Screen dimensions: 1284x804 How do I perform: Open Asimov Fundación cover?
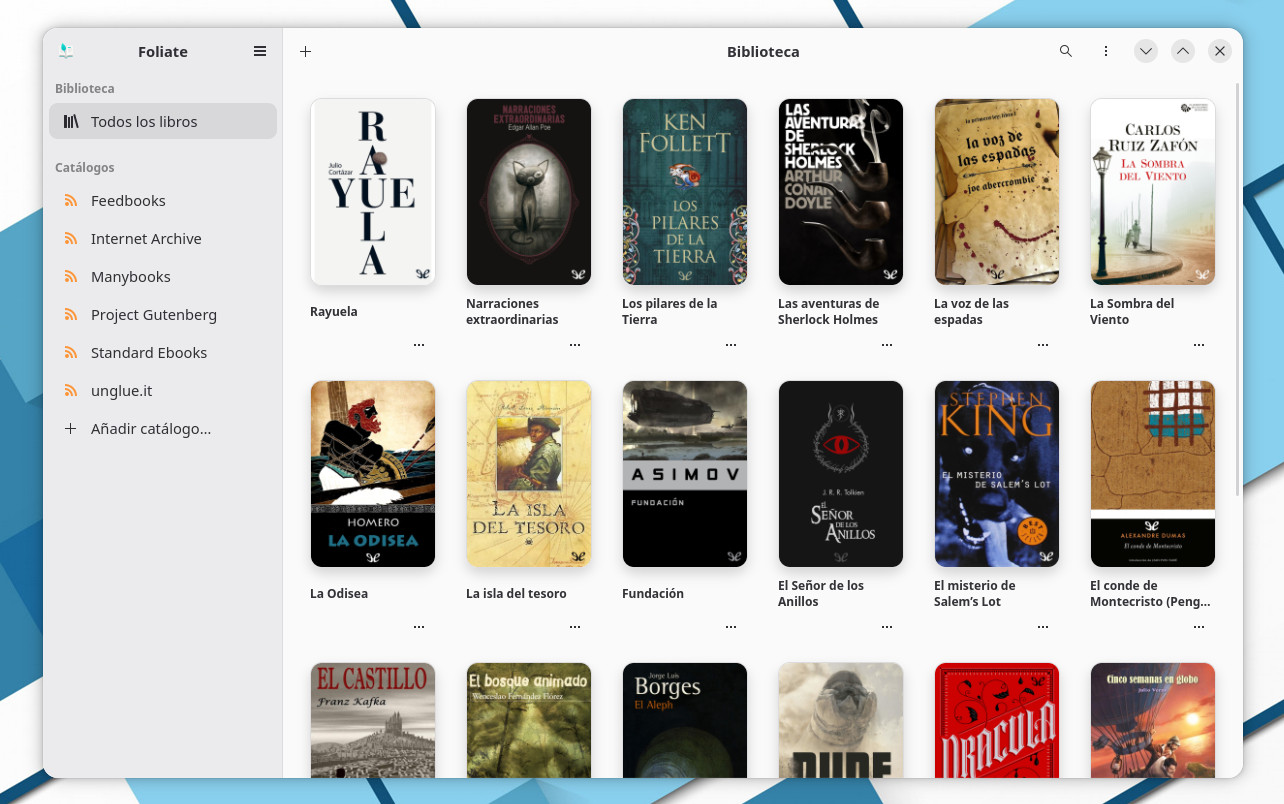click(685, 474)
